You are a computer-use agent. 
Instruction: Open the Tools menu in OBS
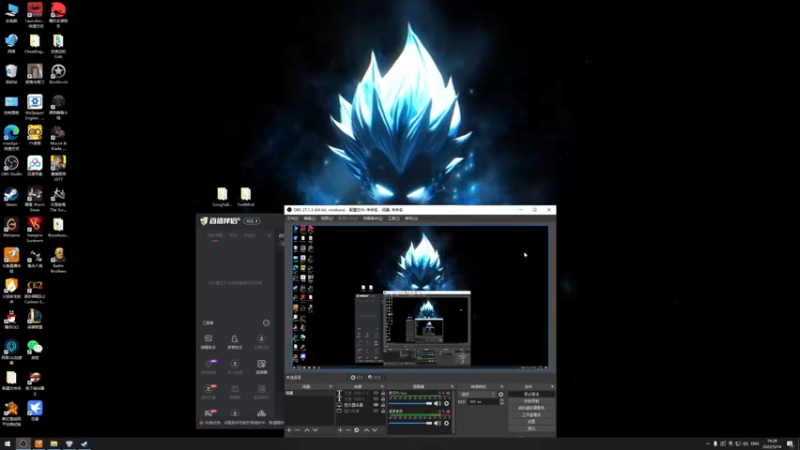[393, 218]
